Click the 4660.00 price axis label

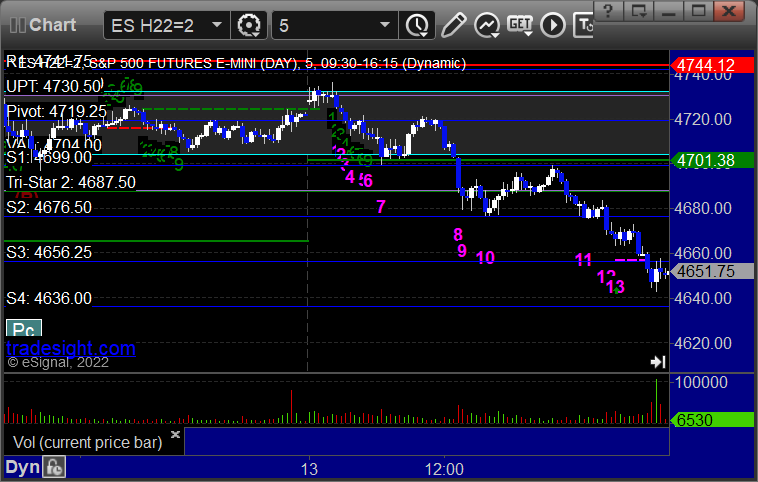[703, 253]
